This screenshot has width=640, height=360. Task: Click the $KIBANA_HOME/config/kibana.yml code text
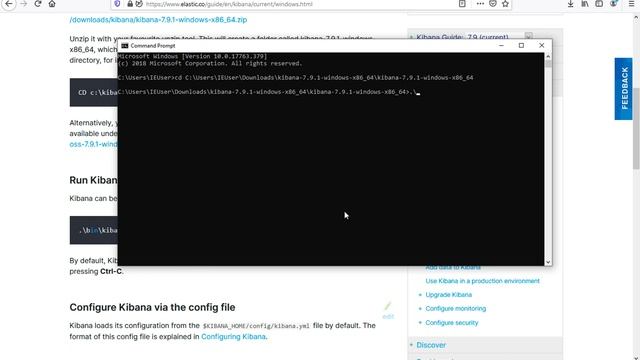point(256,326)
